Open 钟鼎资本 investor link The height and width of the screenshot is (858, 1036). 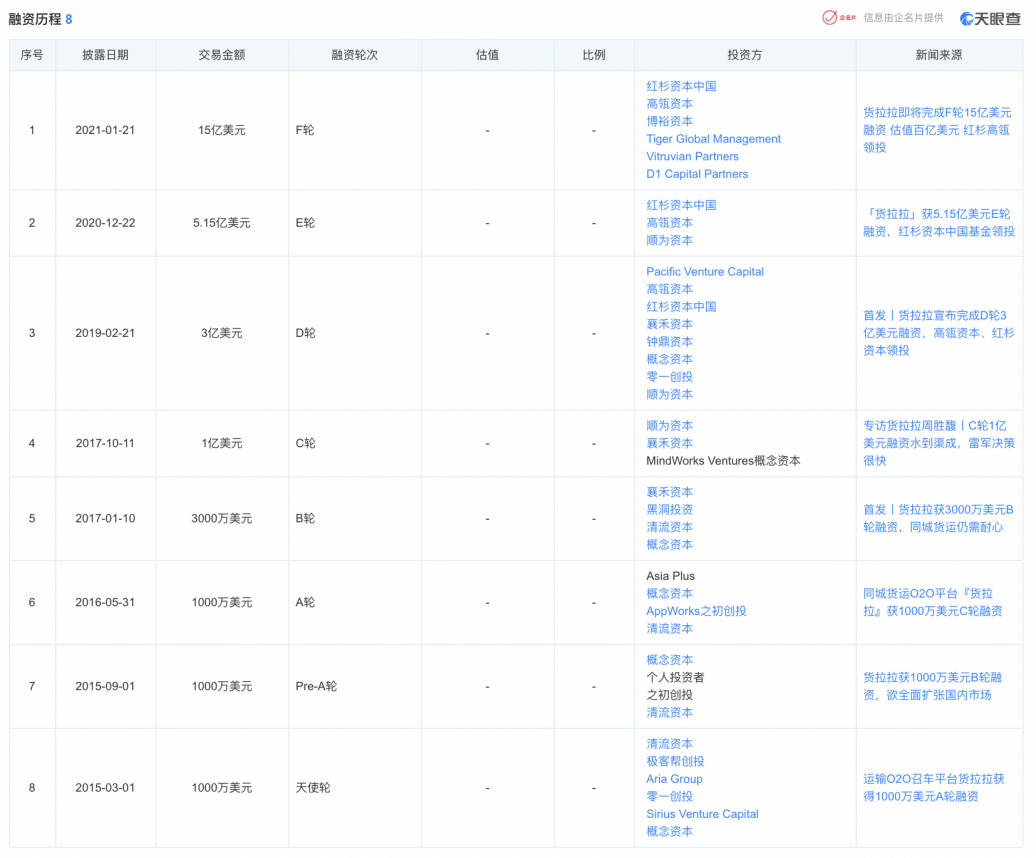(x=669, y=341)
